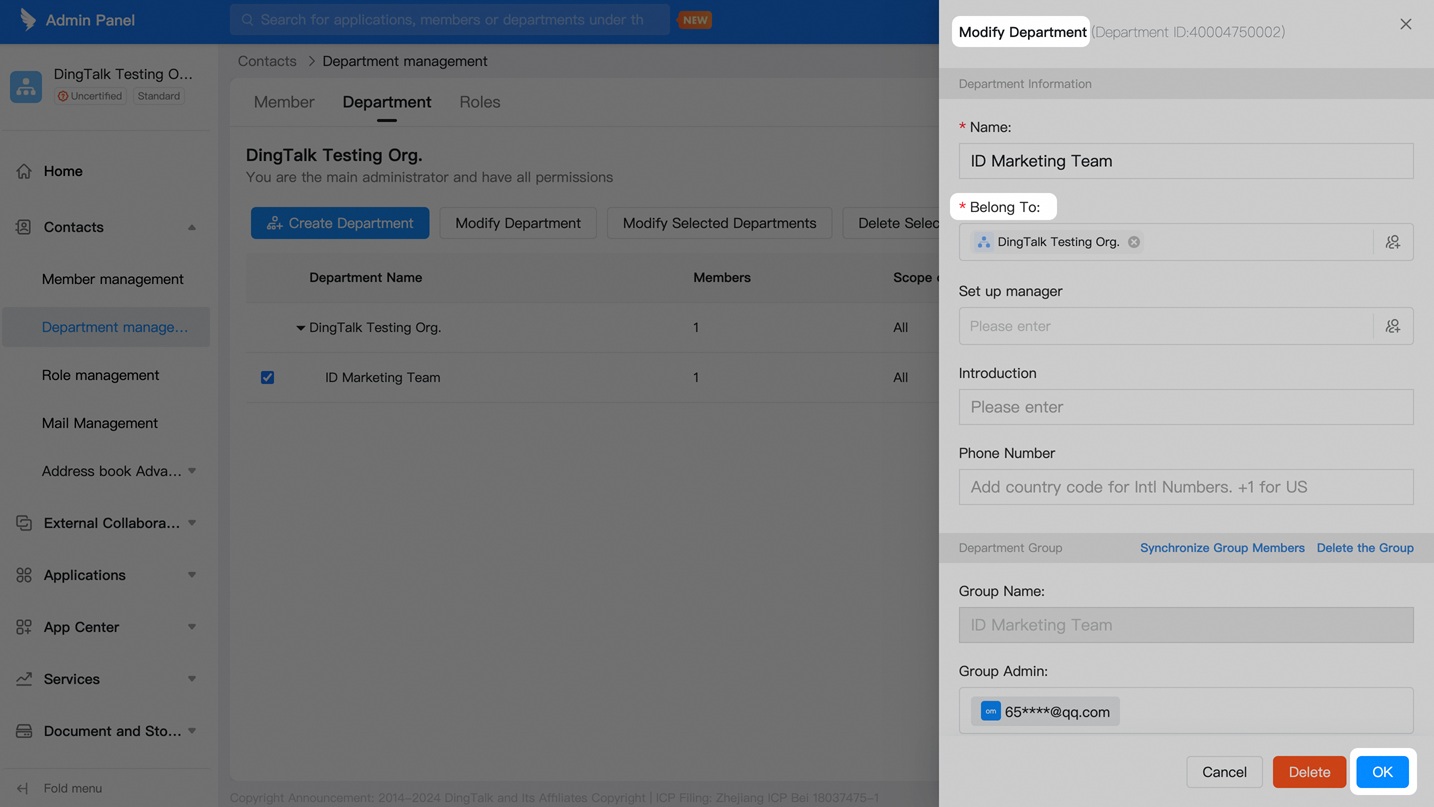This screenshot has width=1434, height=807.
Task: Click the Document and Storage icon
Action: coord(24,731)
